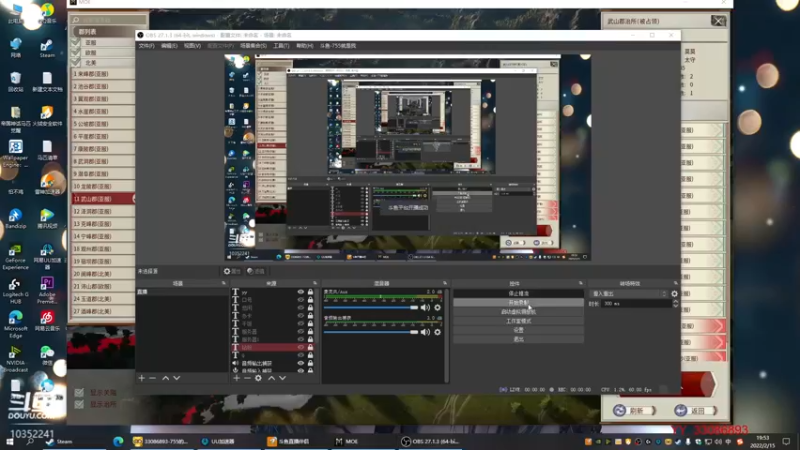Open the Bandizip desktop icon
800x450 pixels.
pyautogui.click(x=15, y=218)
